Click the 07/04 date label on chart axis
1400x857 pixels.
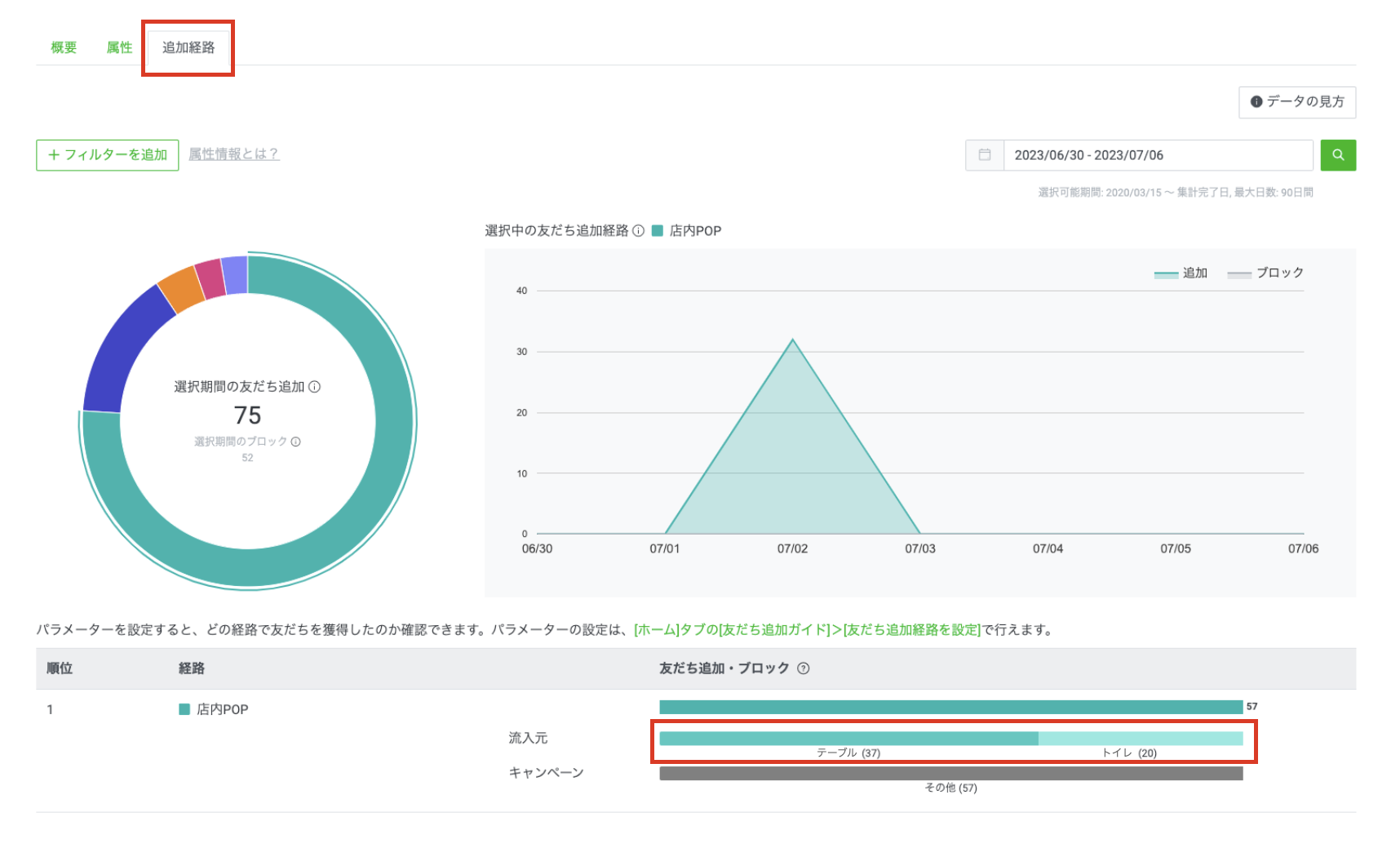click(1048, 548)
